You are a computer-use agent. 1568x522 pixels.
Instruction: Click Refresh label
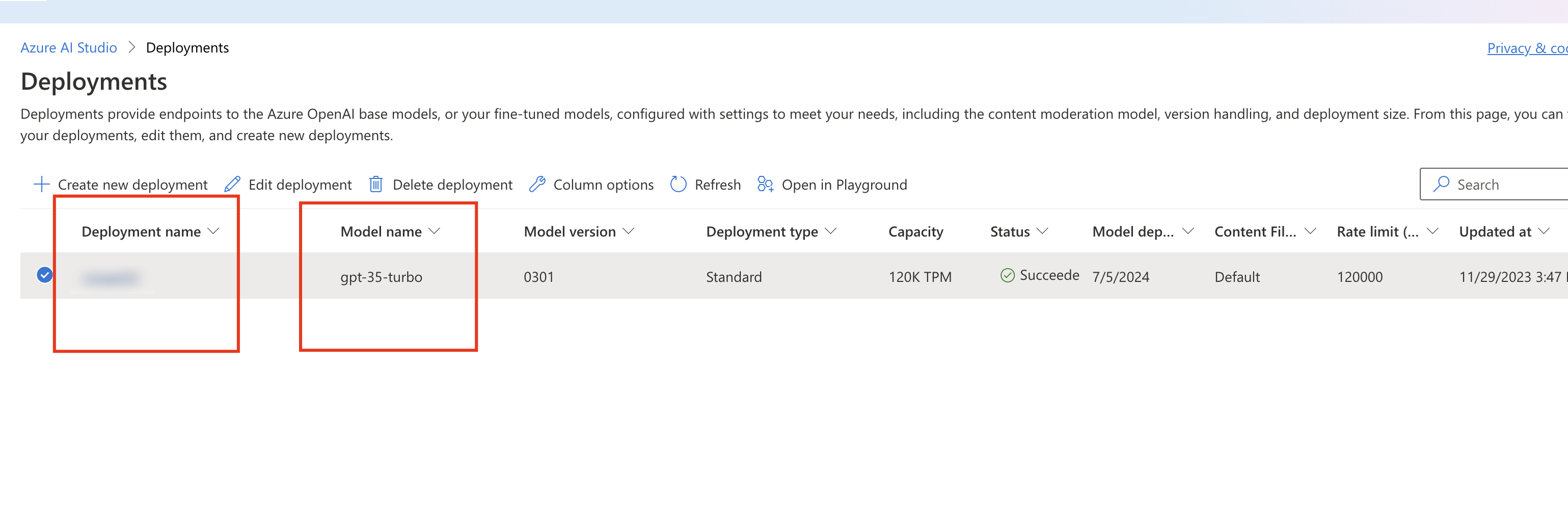tap(718, 185)
